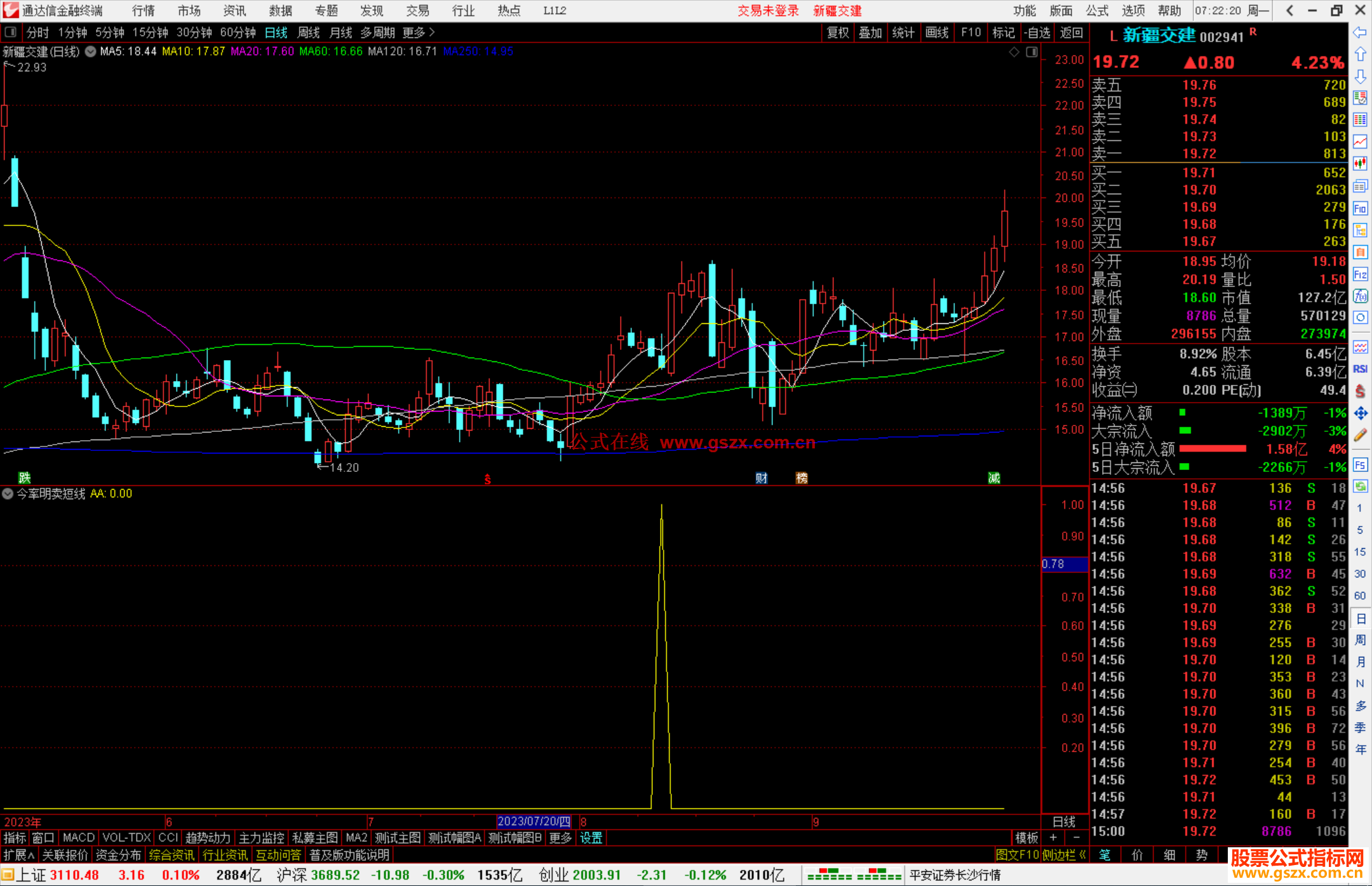Click the 2023/07/20 date marker on timeline
This screenshot has width=1372, height=886.
(534, 821)
